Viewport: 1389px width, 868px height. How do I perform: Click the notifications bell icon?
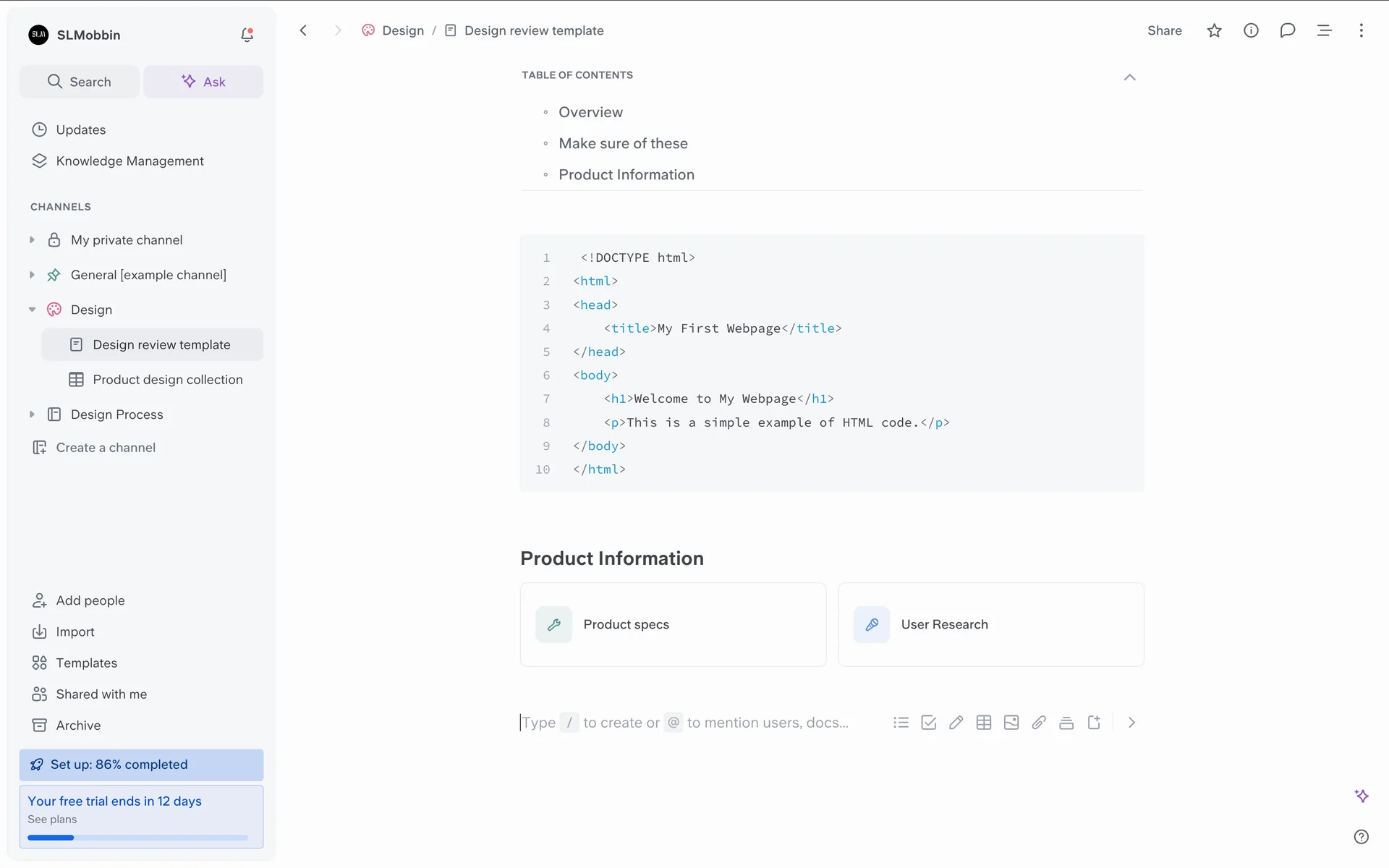pyautogui.click(x=247, y=35)
